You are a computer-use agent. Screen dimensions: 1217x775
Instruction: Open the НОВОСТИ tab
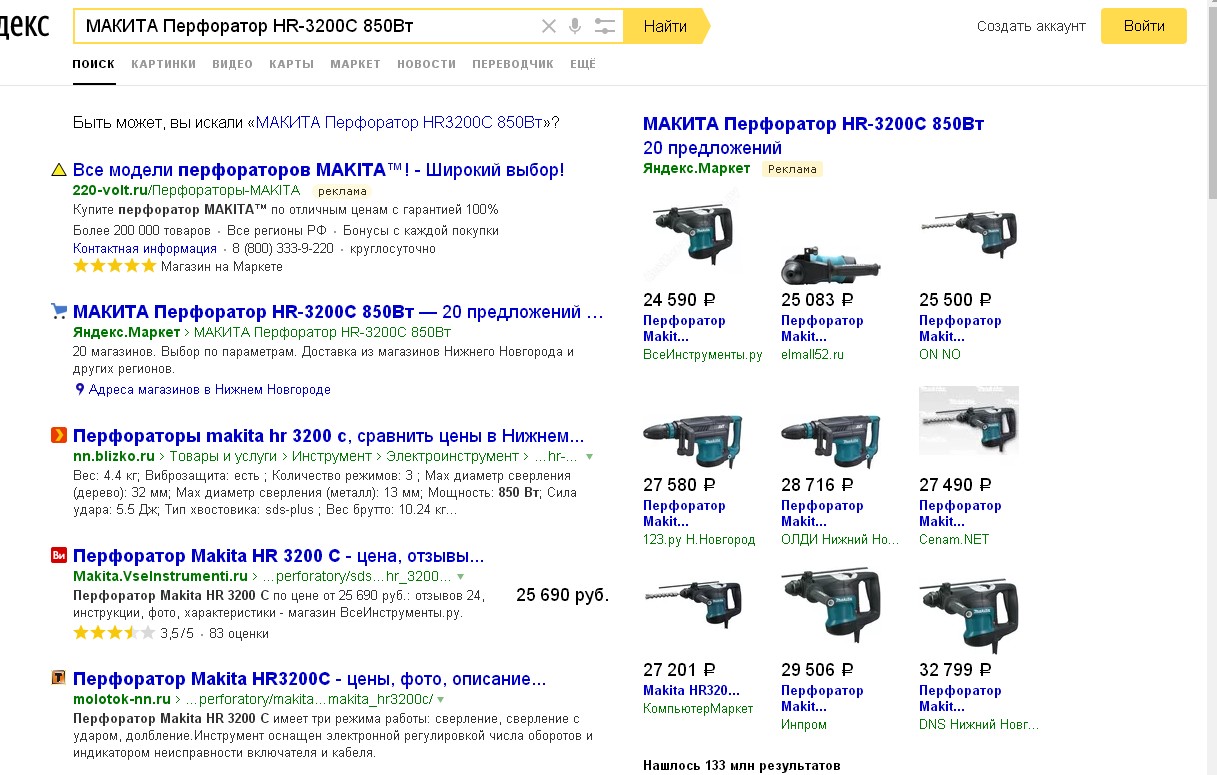click(x=426, y=64)
